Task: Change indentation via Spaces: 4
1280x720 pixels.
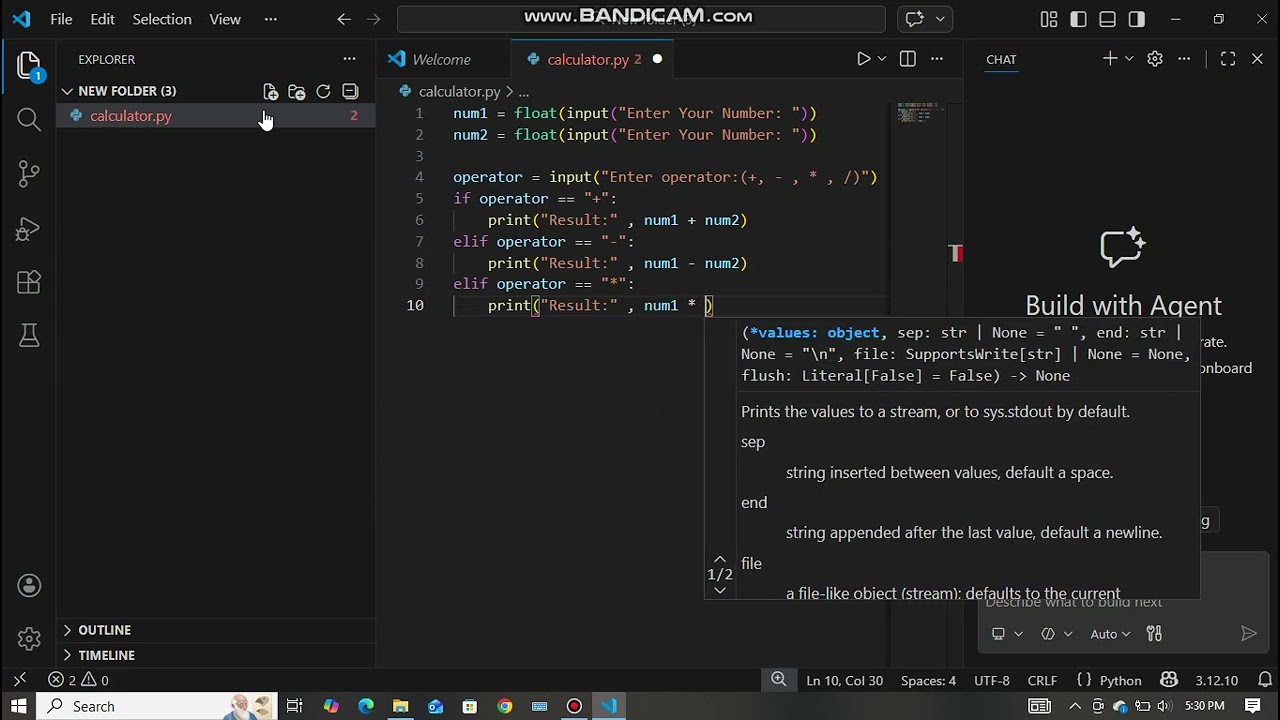Action: pos(928,680)
